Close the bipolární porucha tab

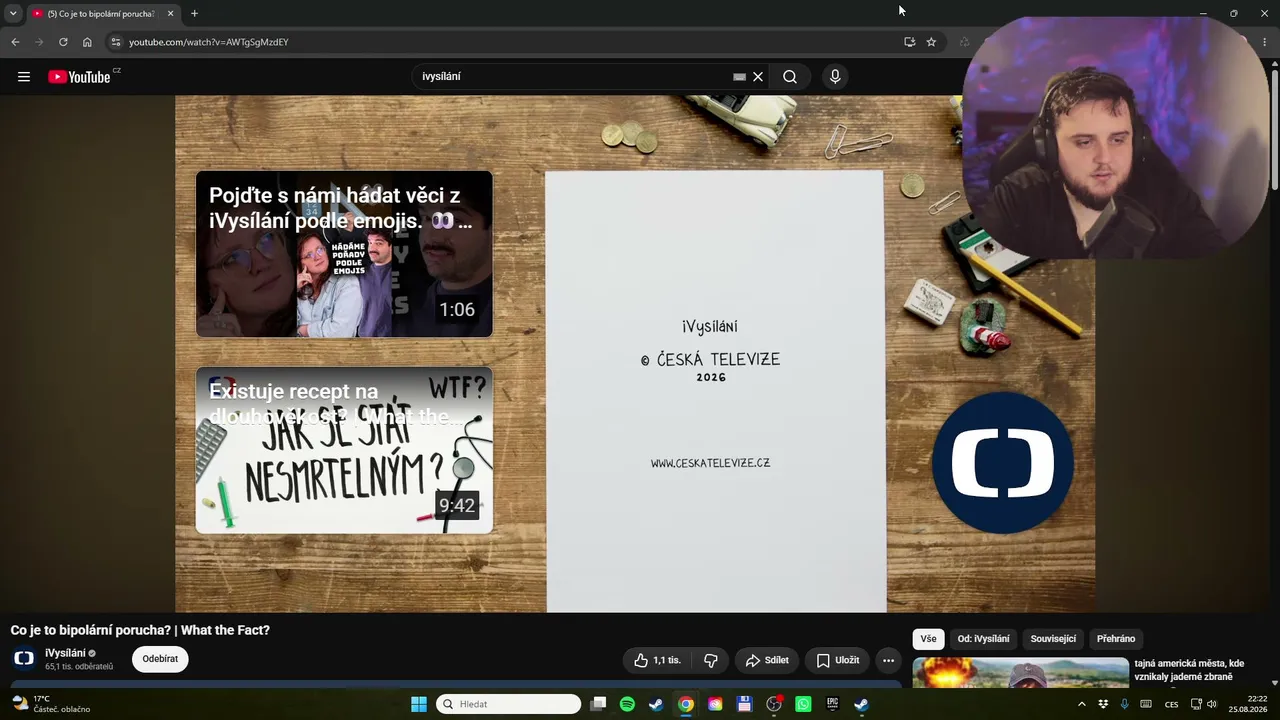[170, 14]
